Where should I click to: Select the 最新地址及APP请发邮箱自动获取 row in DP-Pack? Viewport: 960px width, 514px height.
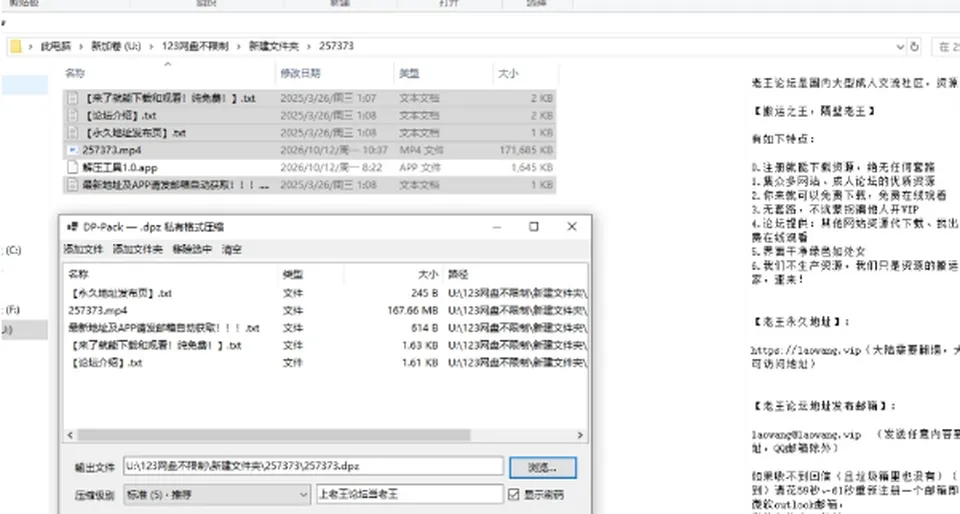click(325, 328)
